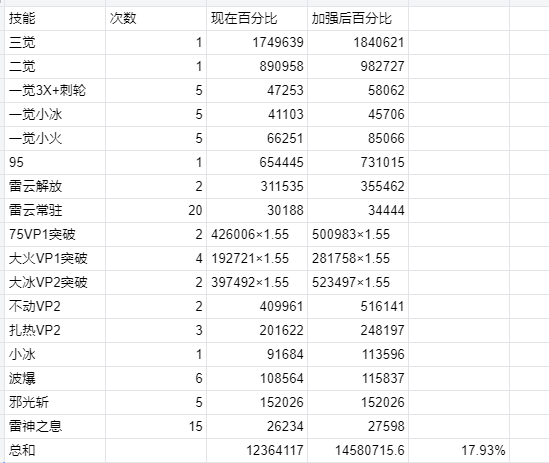Click the cell 397492×1.55

click(257, 282)
